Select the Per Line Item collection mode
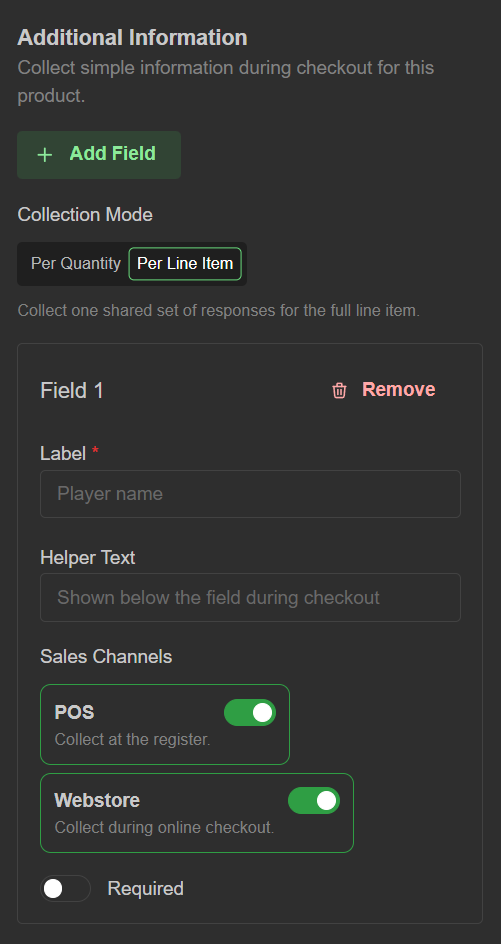 click(185, 264)
